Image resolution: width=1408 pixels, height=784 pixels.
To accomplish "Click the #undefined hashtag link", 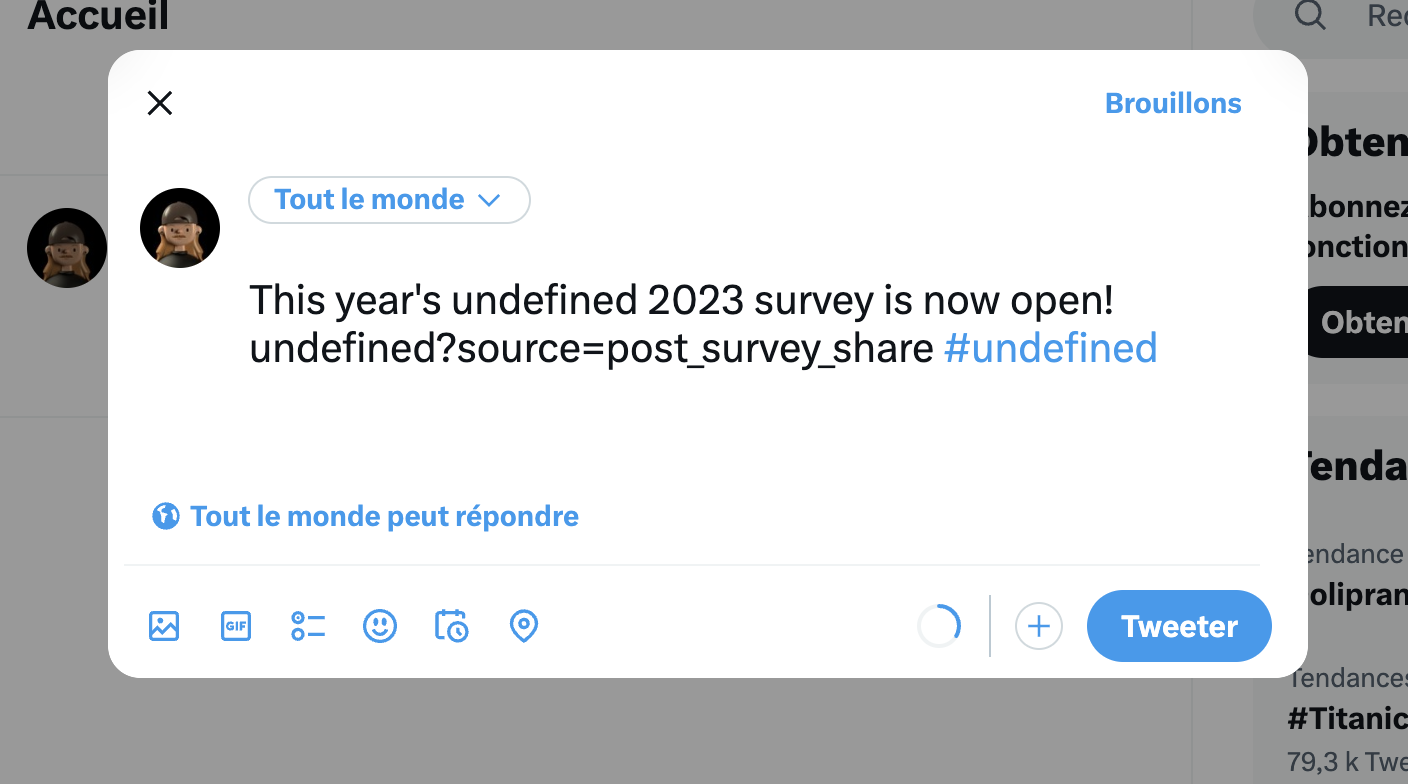I will click(1049, 348).
